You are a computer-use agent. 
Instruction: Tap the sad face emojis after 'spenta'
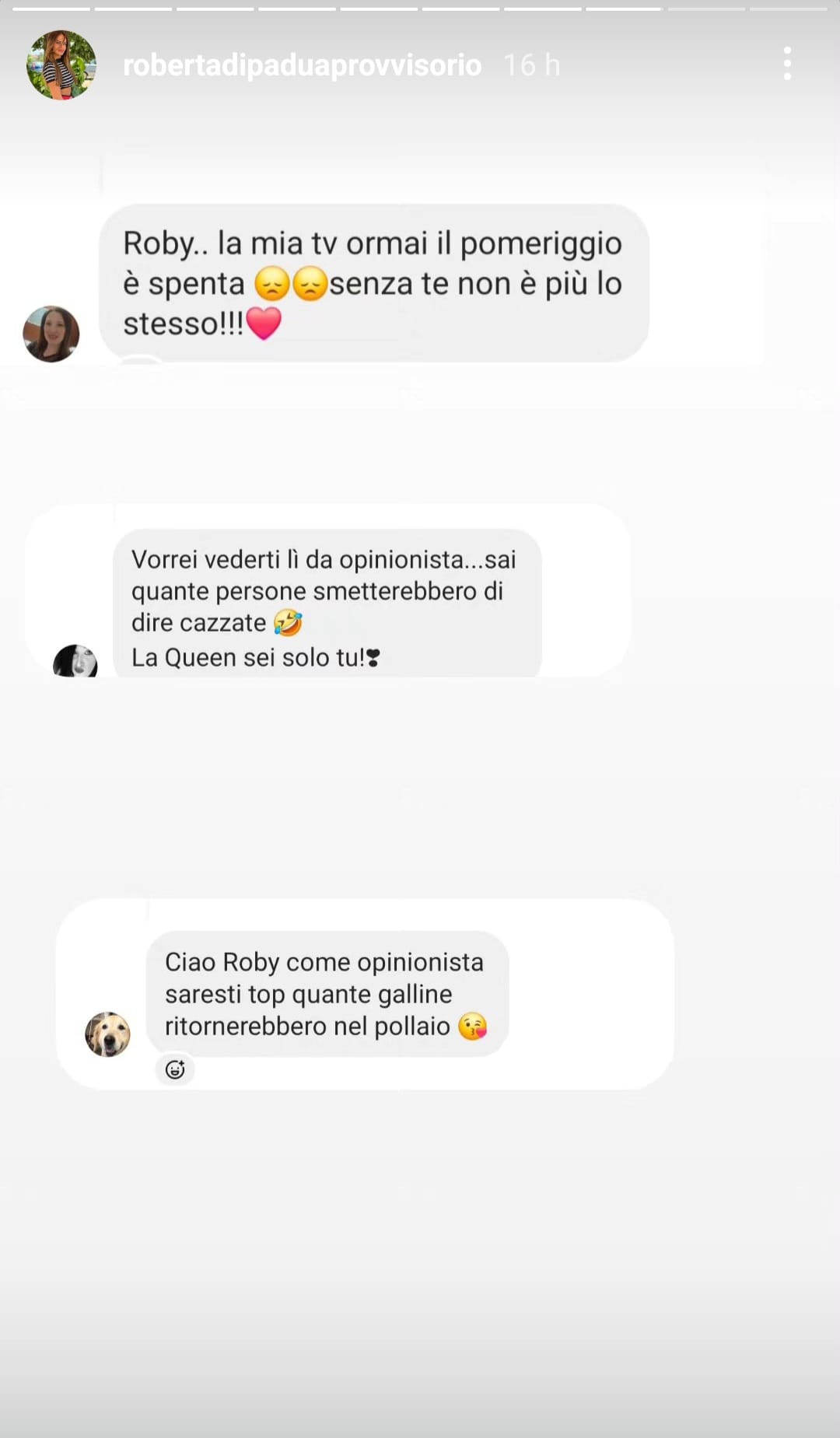coord(291,284)
